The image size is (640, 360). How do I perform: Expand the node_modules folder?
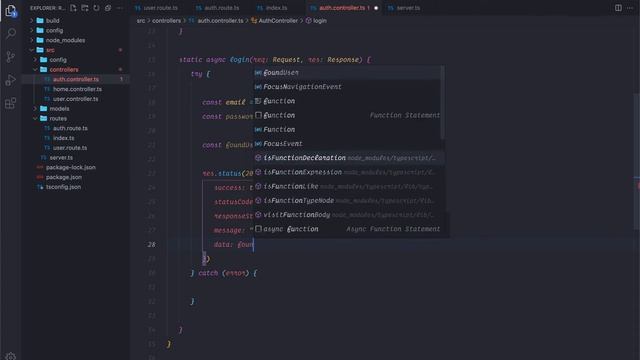[31, 40]
